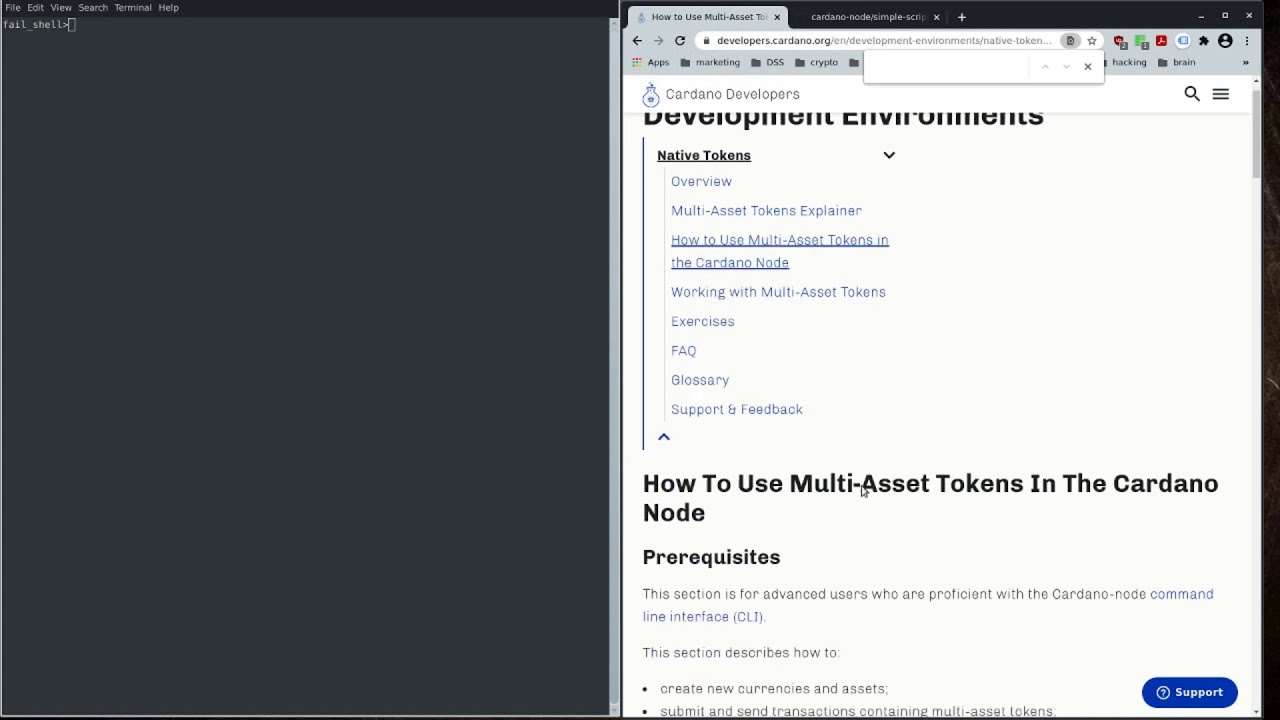Click the site lock icon in address bar
The height and width of the screenshot is (720, 1280).
[x=706, y=41]
